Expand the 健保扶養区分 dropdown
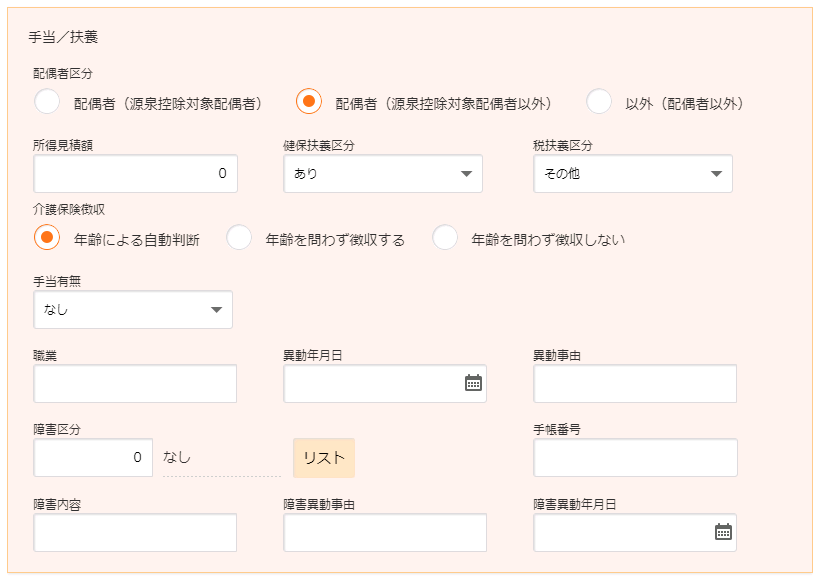 click(x=383, y=174)
